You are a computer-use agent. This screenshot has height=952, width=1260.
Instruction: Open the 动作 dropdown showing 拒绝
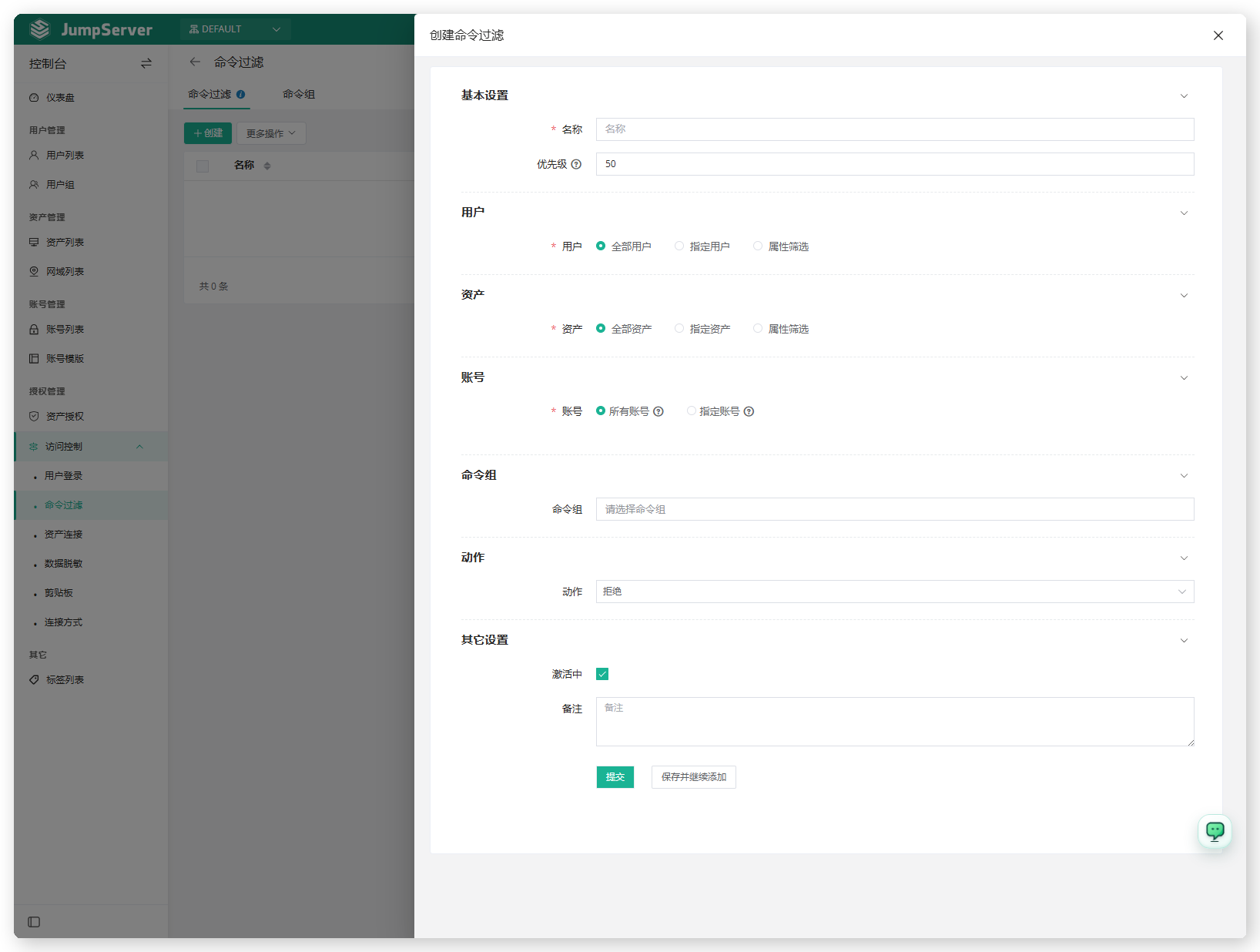(x=895, y=592)
